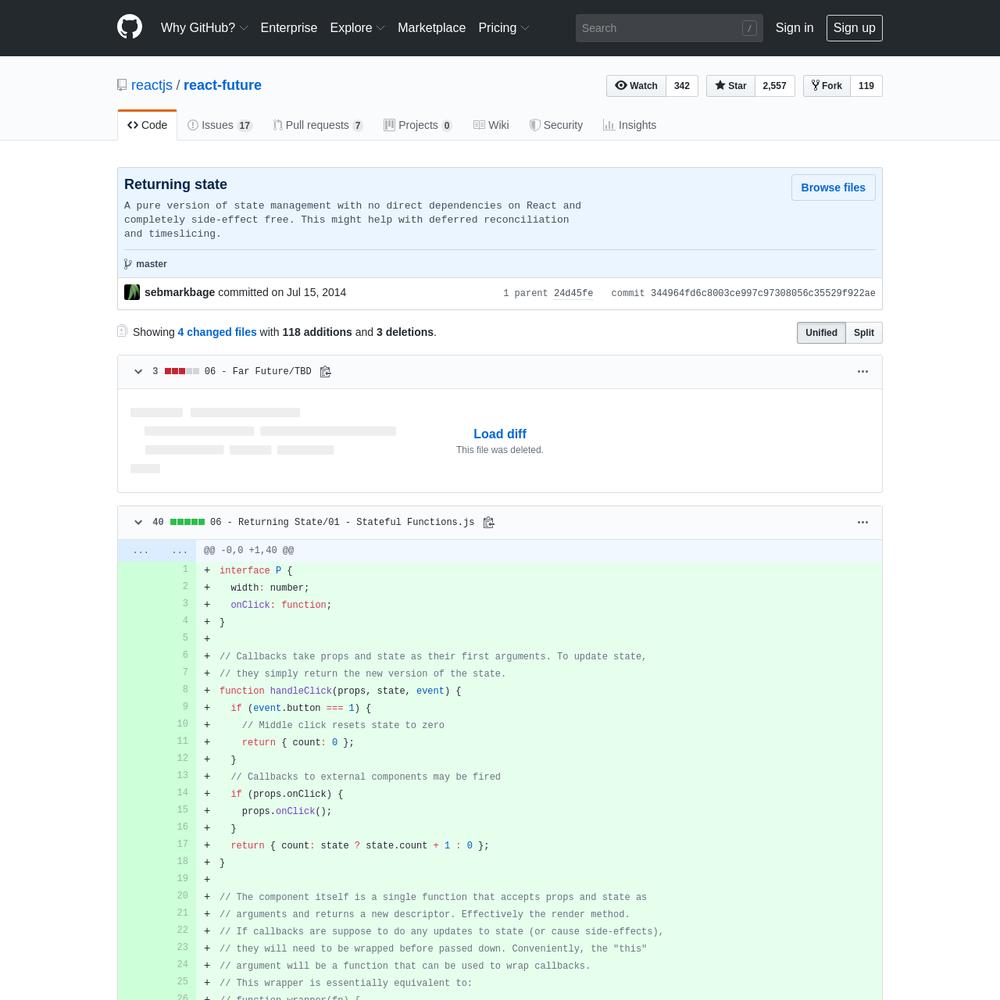Screen dimensions: 1000x1000
Task: Open sebmarkbage's avatar image
Action: pos(132,292)
